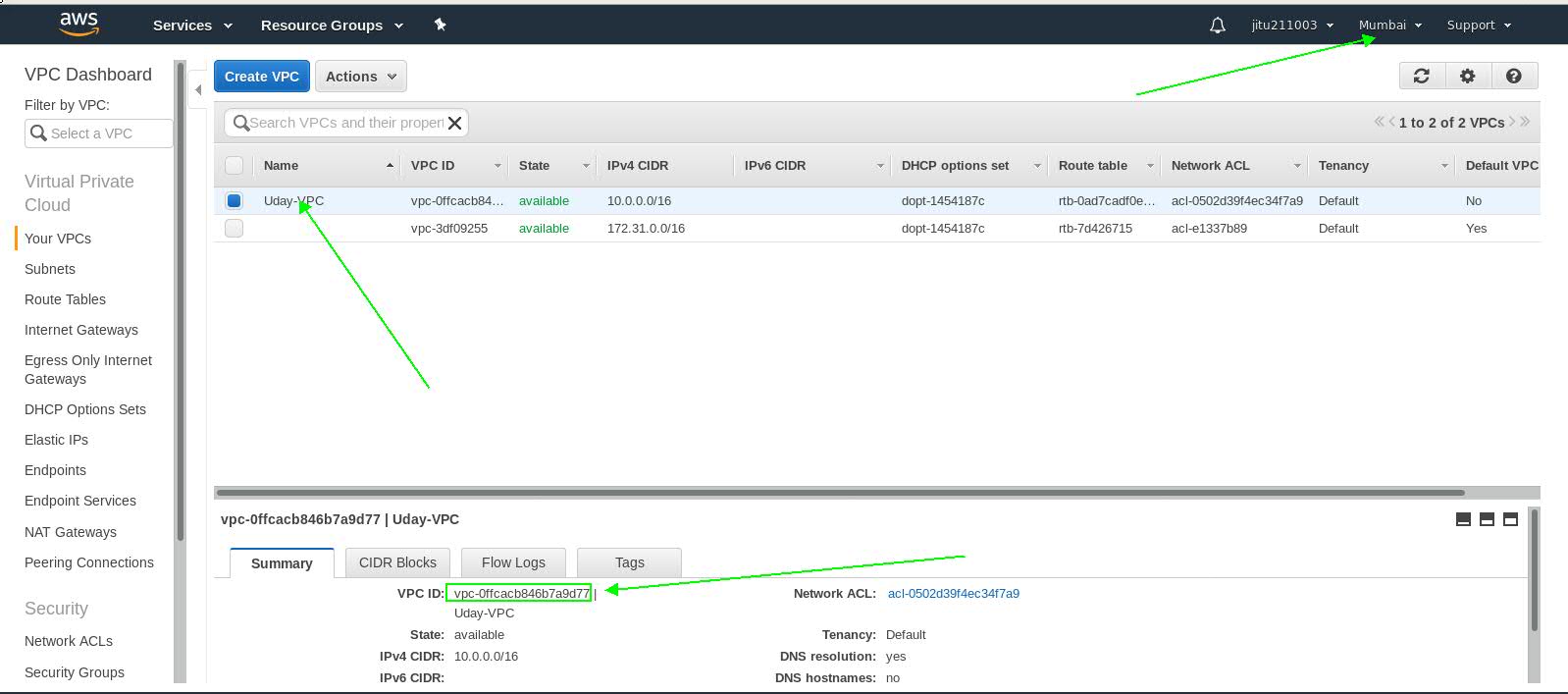Expand the Actions dropdown button

click(x=361, y=77)
